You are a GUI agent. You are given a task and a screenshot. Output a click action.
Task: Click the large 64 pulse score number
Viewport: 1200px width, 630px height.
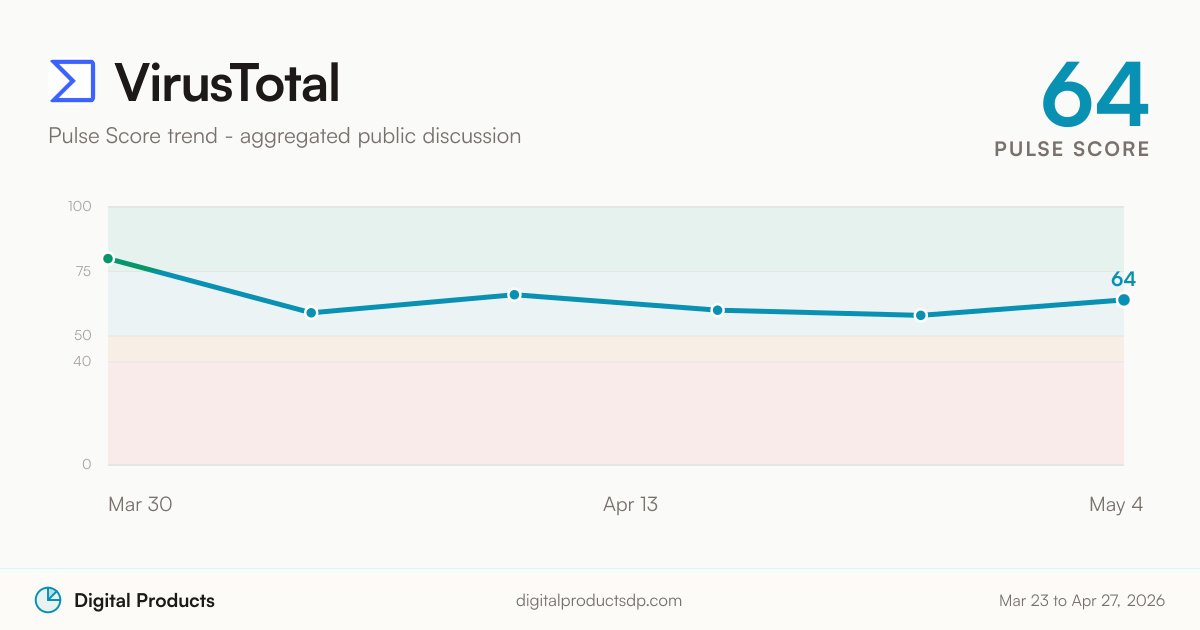click(1095, 94)
